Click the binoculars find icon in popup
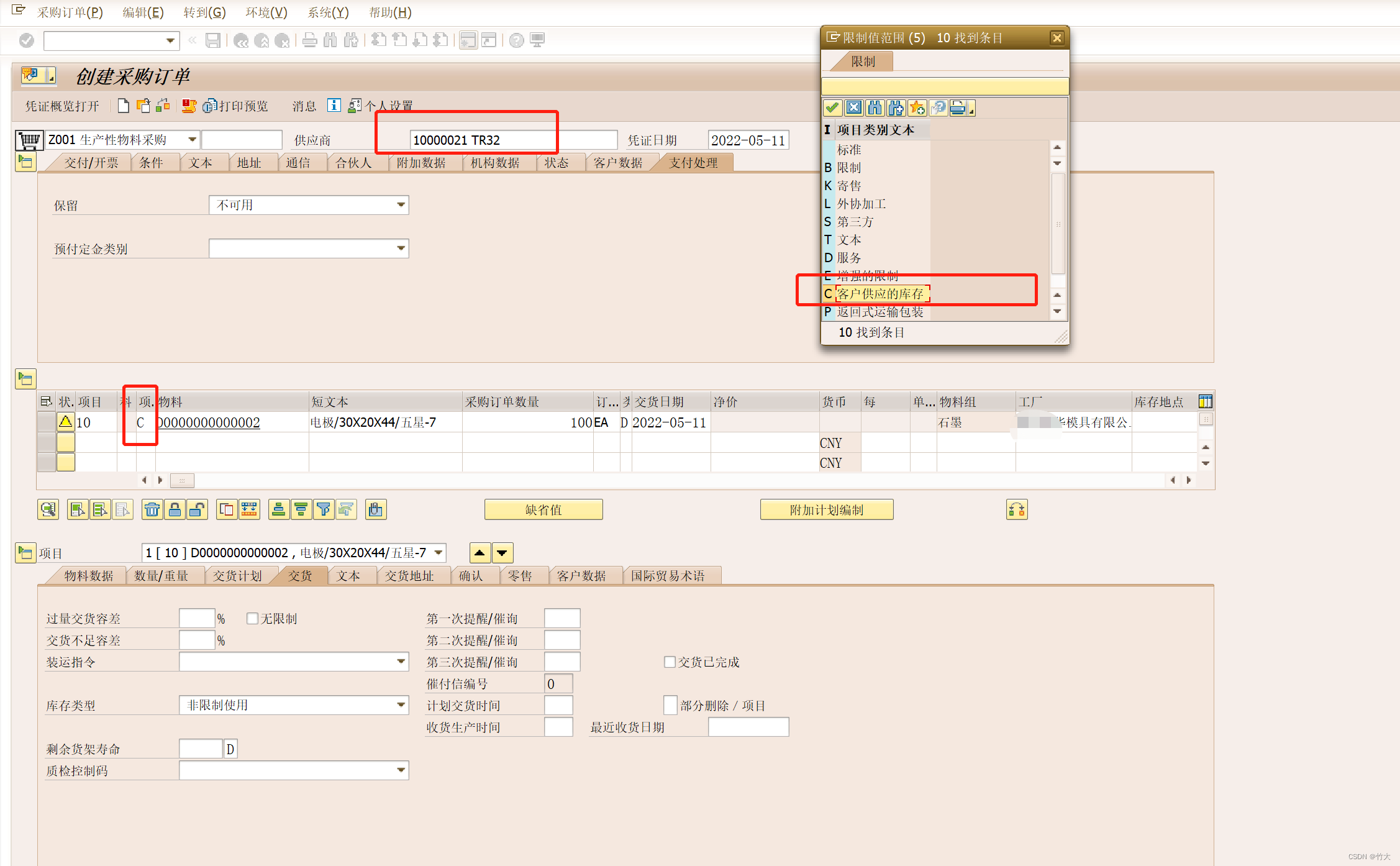1400x866 pixels. coord(875,108)
